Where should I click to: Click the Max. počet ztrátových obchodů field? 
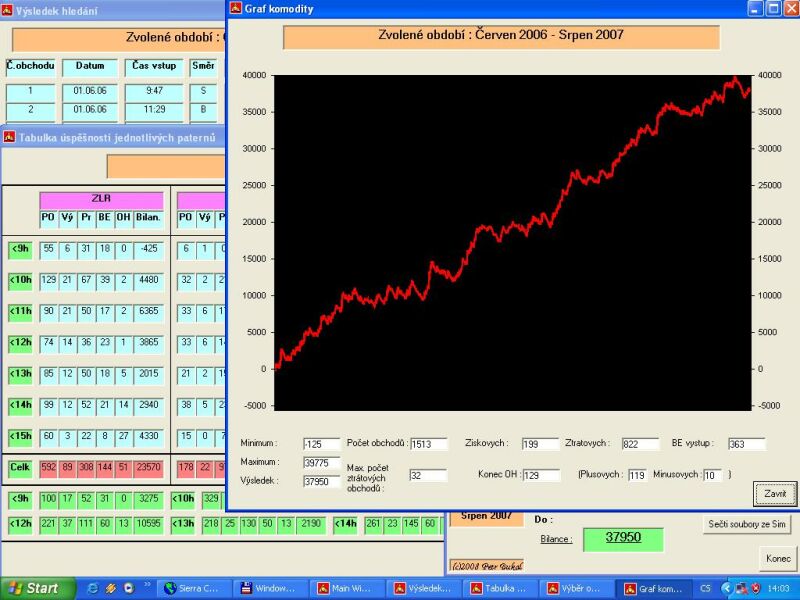[428, 476]
